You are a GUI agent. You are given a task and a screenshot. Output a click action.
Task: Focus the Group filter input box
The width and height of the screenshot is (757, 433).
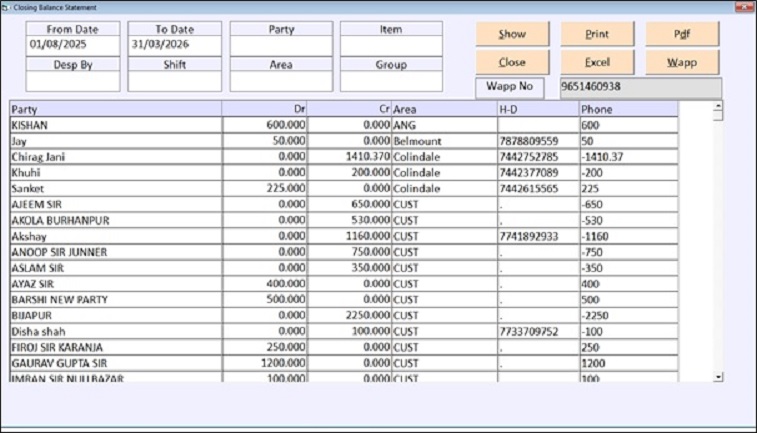pyautogui.click(x=391, y=81)
